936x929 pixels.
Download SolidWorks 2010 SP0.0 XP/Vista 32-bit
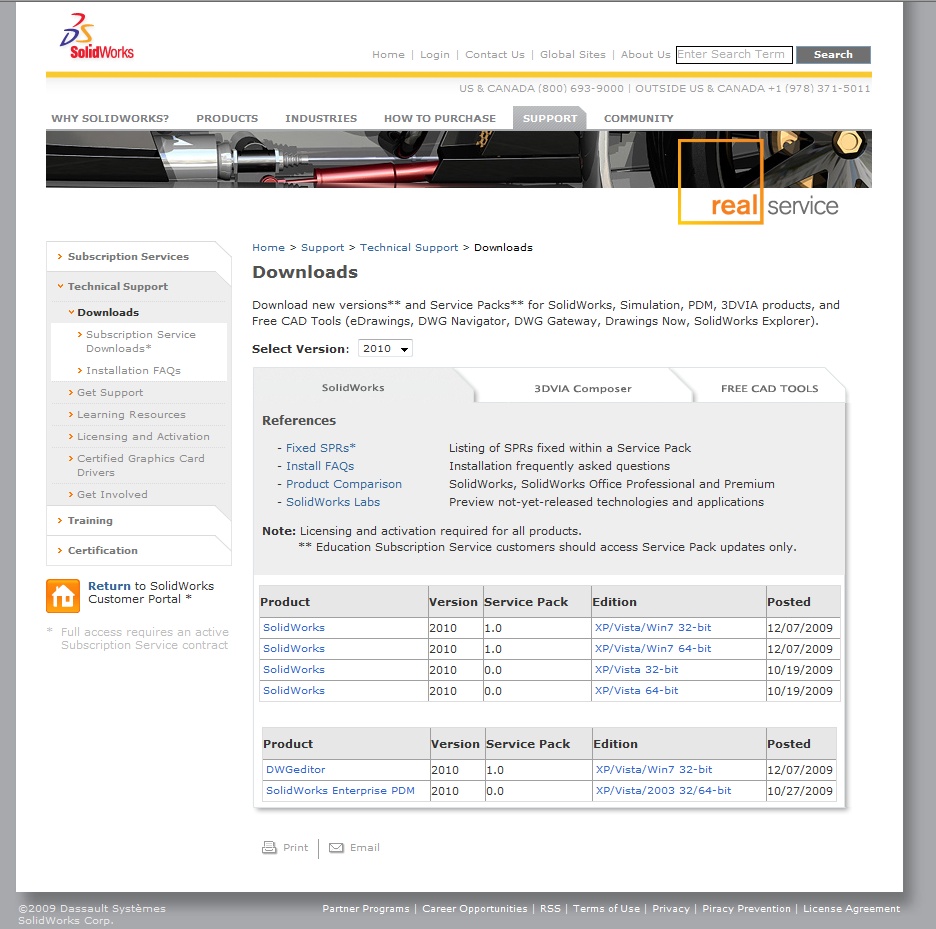coord(636,669)
